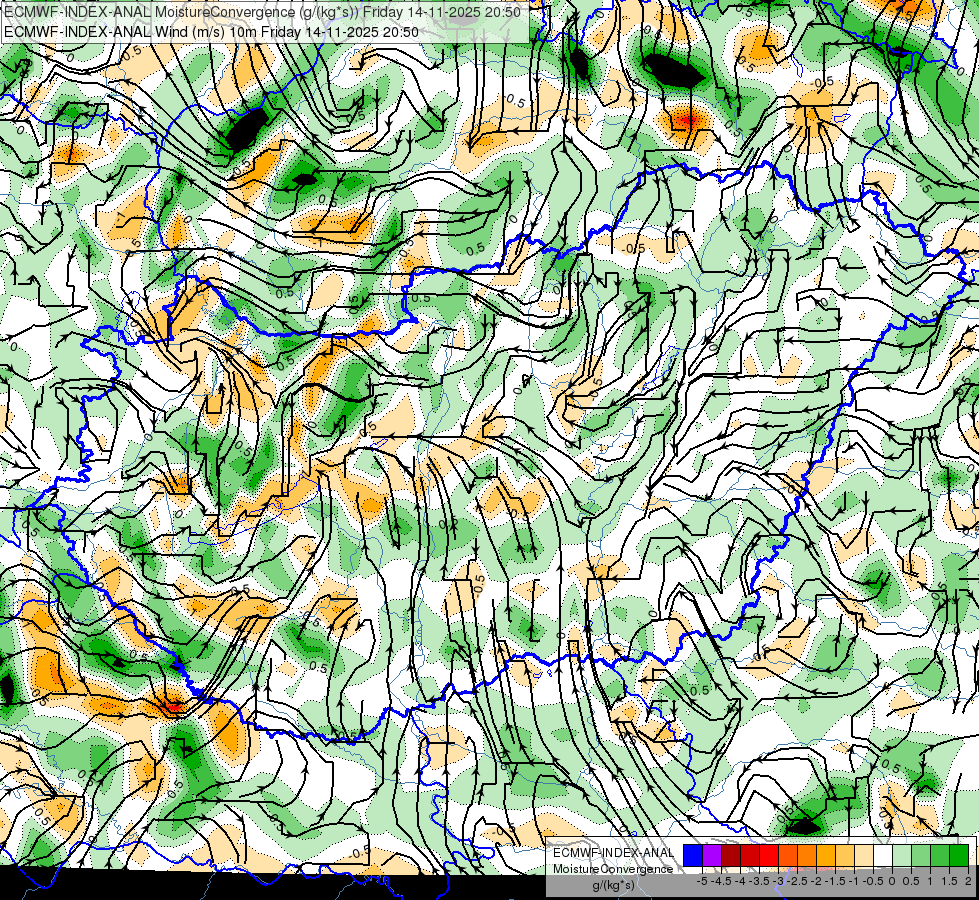The height and width of the screenshot is (900, 979).
Task: Pick the dark green swatch between 1.5 and 2
Action: (958, 856)
